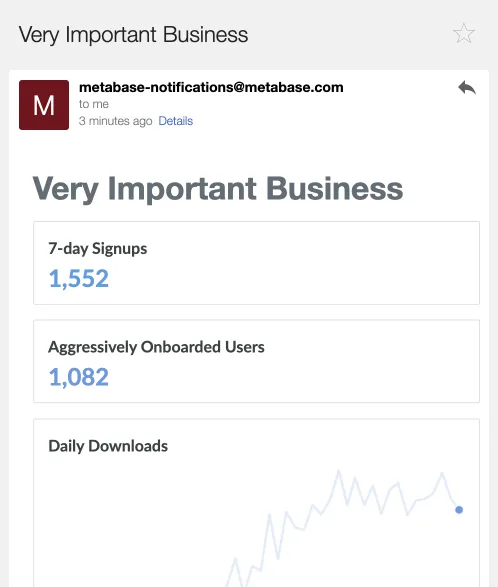
Task: Click the blue end point on chart
Action: (459, 510)
